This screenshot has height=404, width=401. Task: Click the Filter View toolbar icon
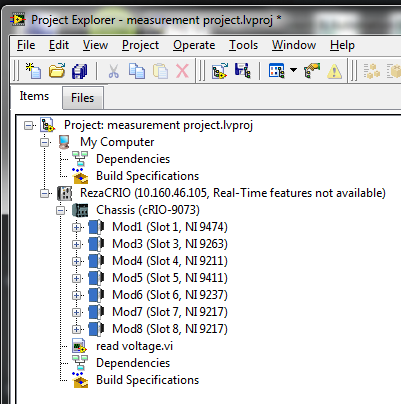click(277, 71)
